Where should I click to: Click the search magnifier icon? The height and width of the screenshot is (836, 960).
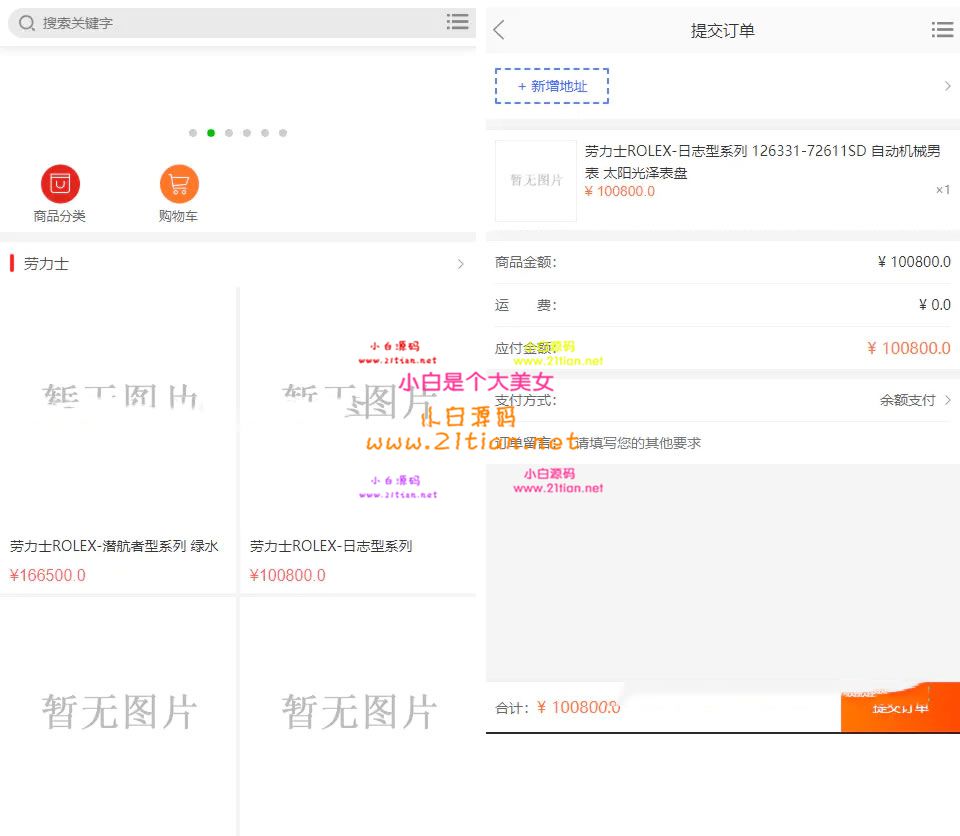click(x=26, y=23)
